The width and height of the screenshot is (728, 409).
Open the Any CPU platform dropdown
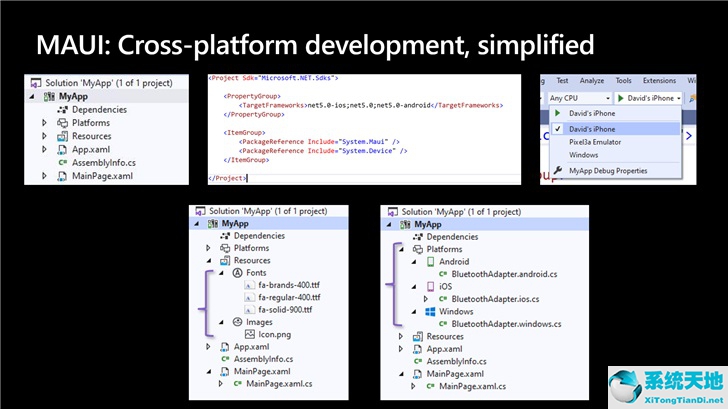579,98
